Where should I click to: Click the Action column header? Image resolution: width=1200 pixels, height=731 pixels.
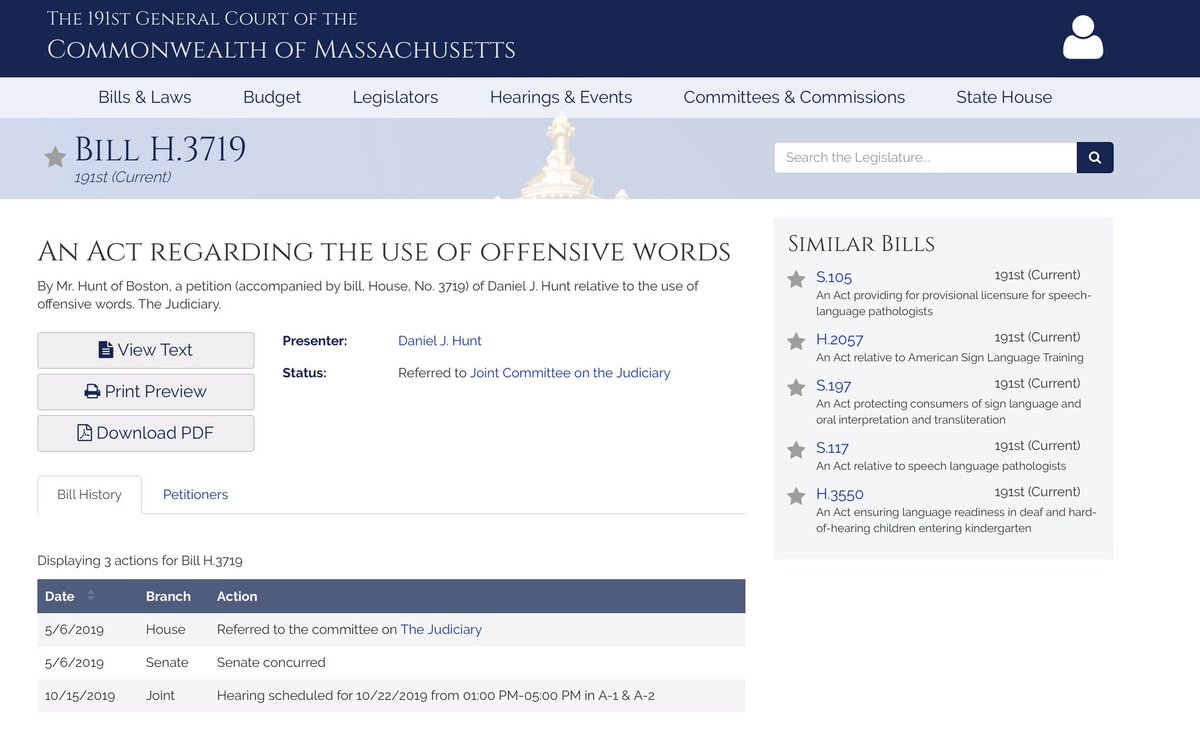(237, 596)
